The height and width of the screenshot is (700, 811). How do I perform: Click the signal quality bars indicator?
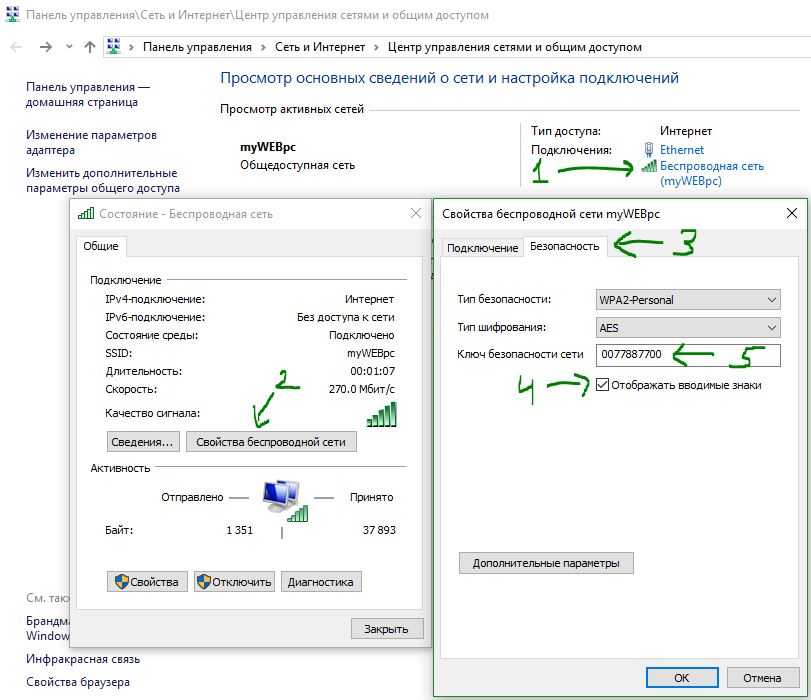click(x=382, y=414)
